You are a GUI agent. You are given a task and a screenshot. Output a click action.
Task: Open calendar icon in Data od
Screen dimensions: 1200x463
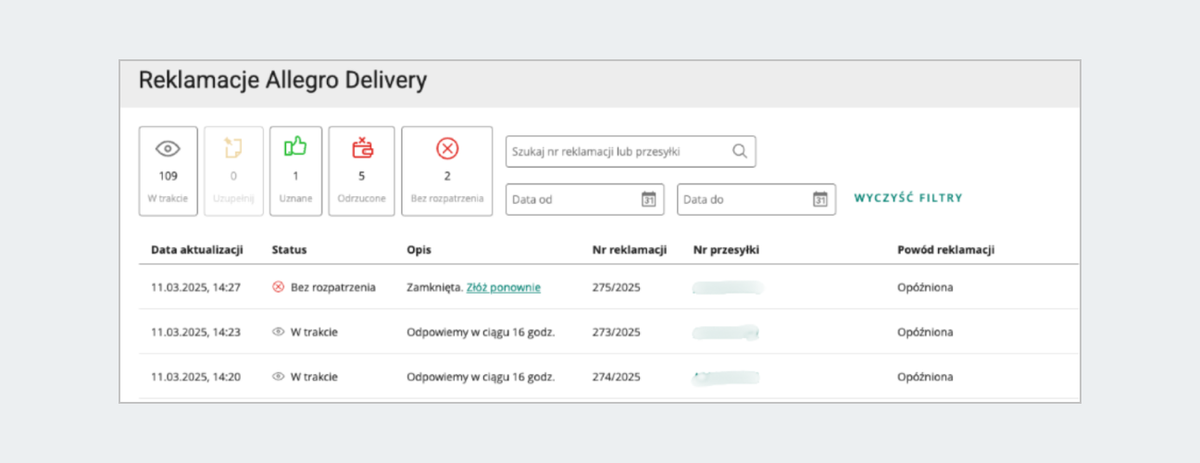[648, 199]
